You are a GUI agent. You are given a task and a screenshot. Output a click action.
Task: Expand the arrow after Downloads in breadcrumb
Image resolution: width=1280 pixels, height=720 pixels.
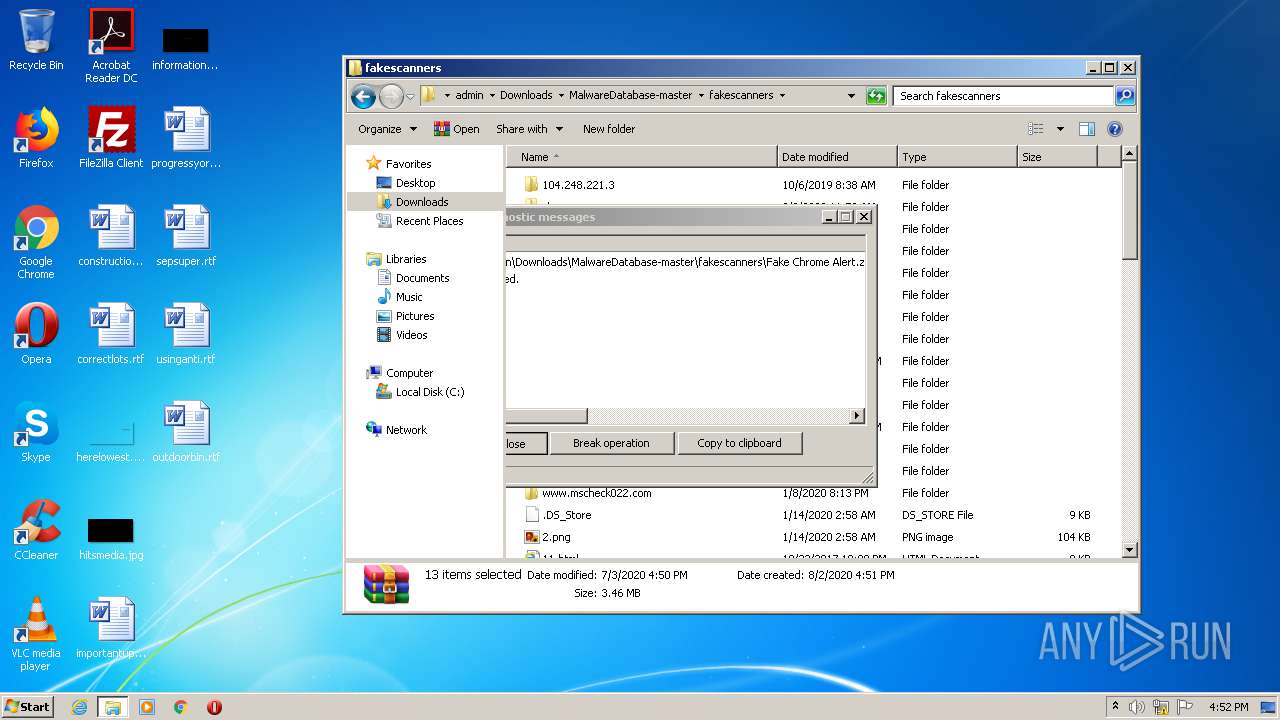561,96
